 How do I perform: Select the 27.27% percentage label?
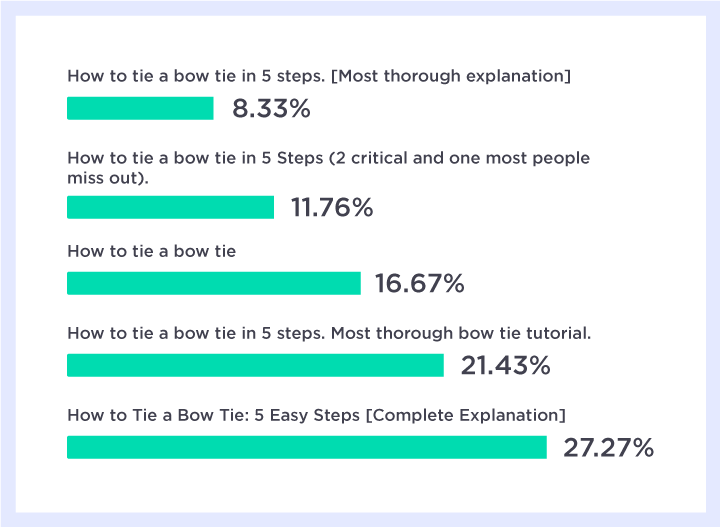click(x=608, y=448)
